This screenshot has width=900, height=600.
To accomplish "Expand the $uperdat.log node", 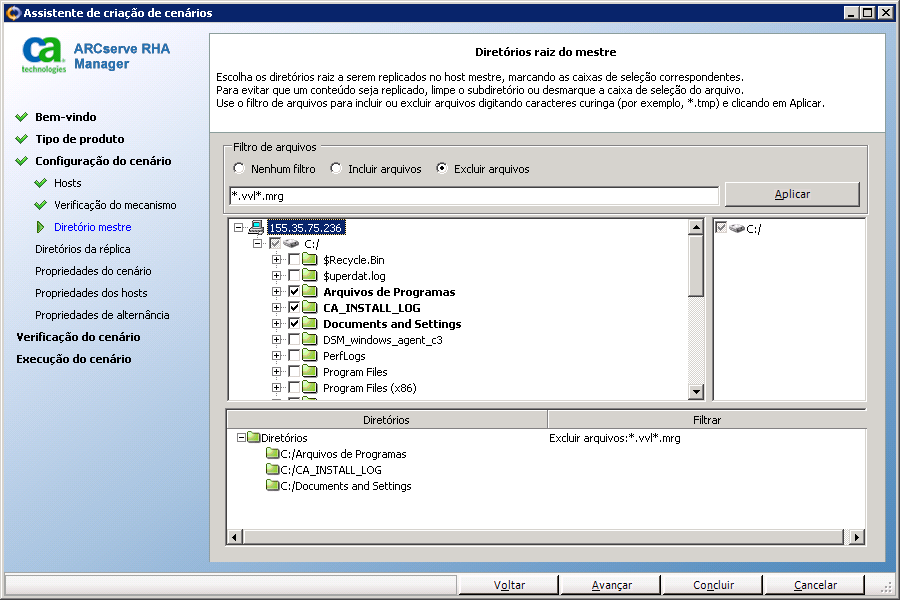I will coord(277,276).
